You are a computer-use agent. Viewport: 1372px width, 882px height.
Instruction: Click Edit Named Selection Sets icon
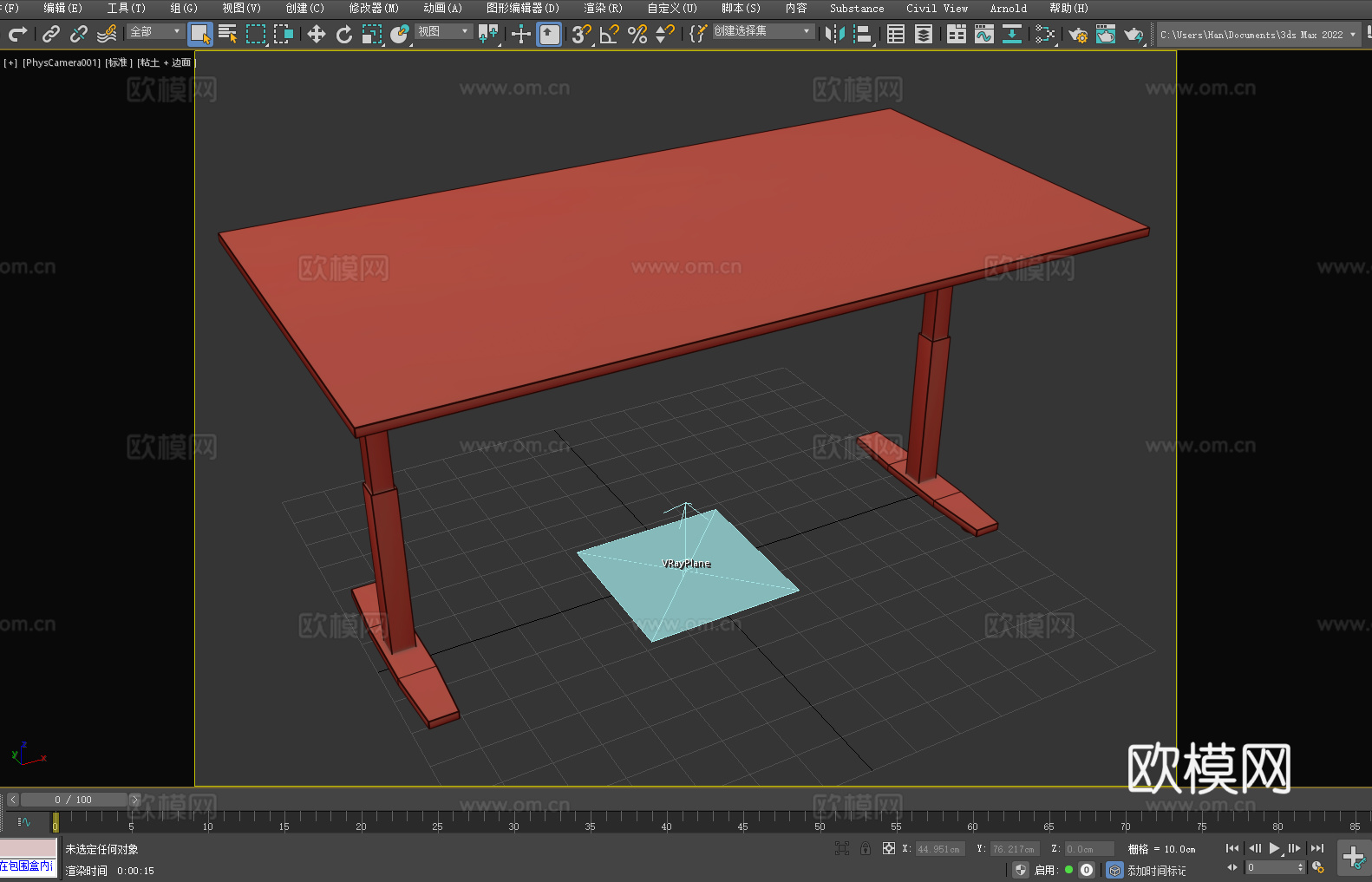[698, 34]
